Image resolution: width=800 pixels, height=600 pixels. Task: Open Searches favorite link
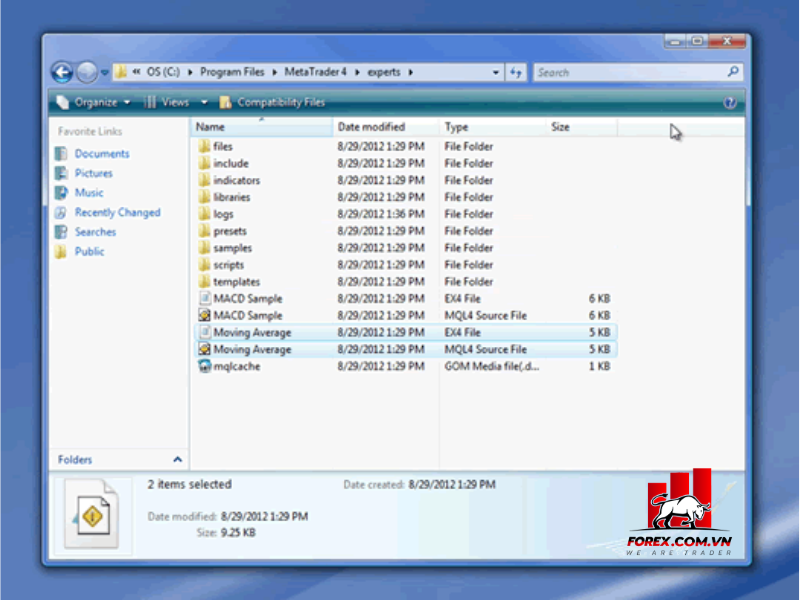point(95,232)
